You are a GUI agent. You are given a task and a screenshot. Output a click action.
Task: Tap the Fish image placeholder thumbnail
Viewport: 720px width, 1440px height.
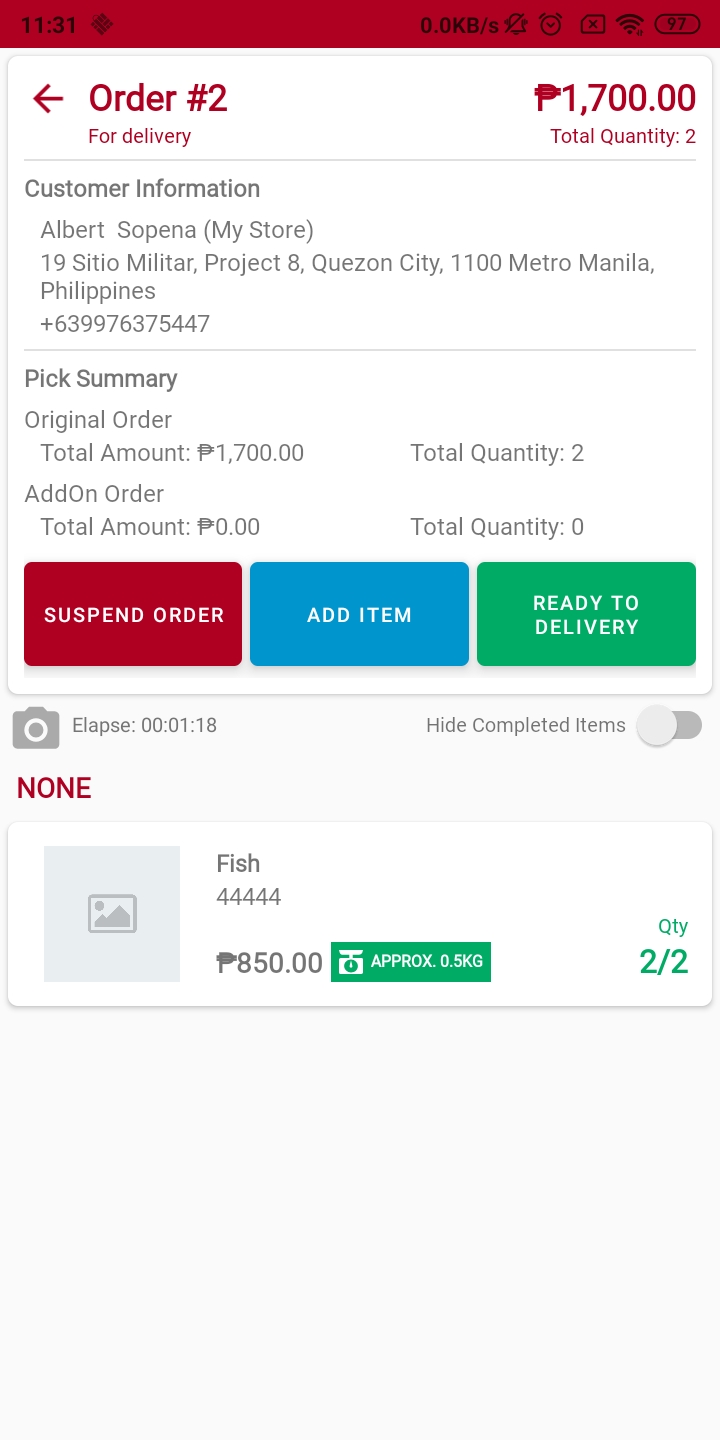click(x=112, y=914)
